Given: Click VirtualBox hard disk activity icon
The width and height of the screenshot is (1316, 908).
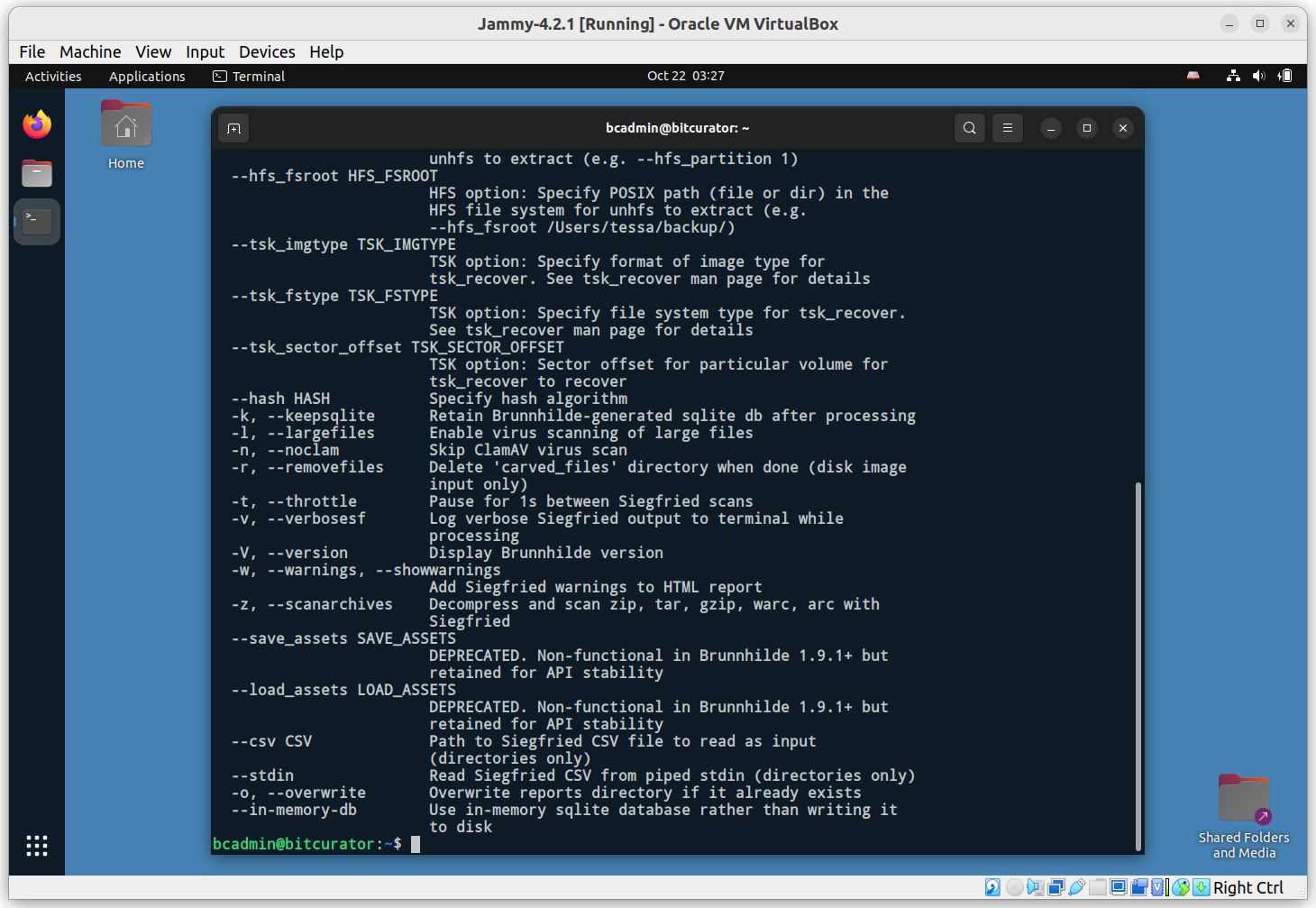Looking at the screenshot, I should pos(992,887).
